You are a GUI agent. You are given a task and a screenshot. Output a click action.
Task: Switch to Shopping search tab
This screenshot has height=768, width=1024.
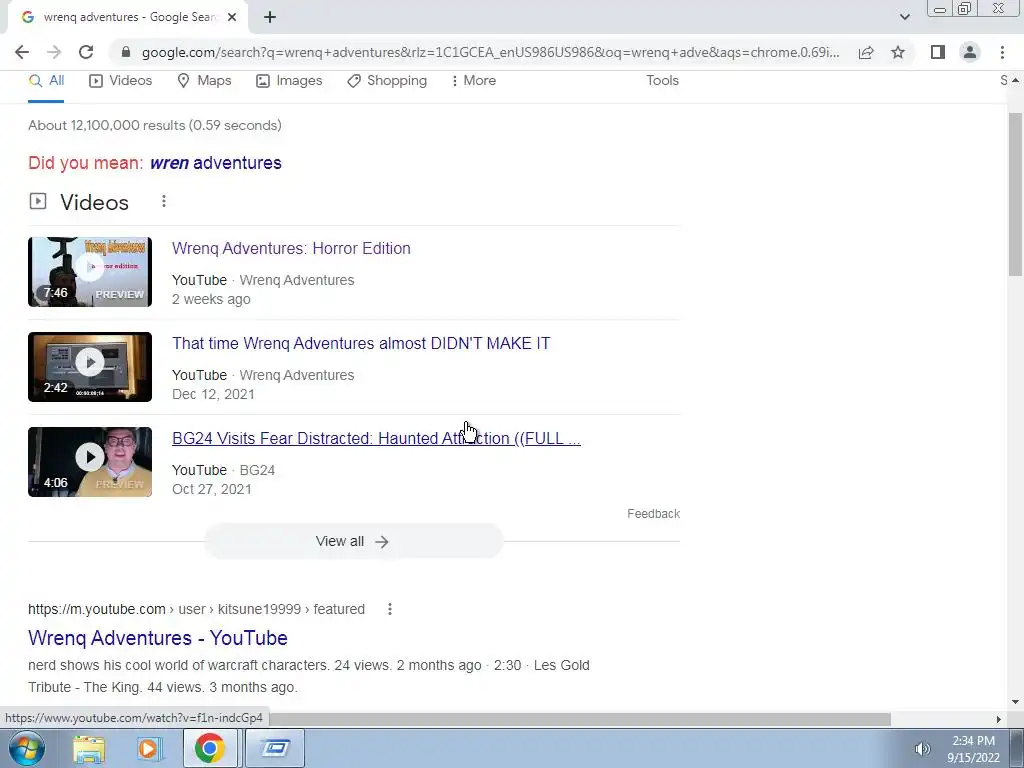pyautogui.click(x=387, y=81)
